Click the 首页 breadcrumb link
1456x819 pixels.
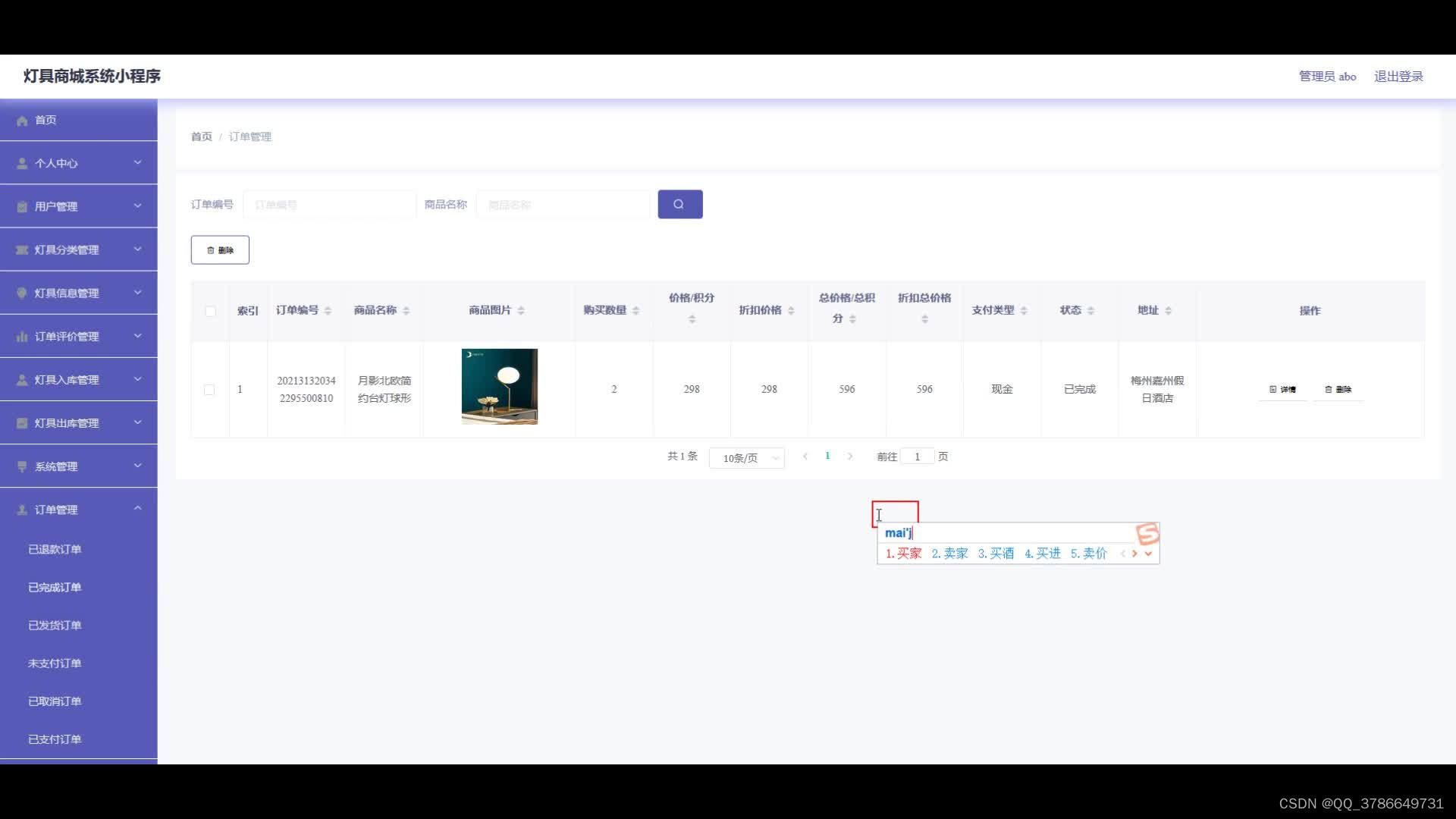[202, 136]
